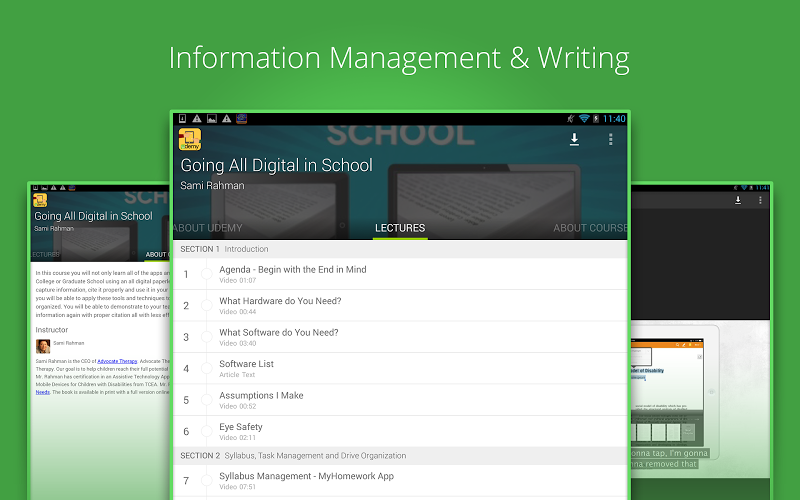800x500 pixels.
Task: Switch to the ABOUT COURSE tab
Action: pos(590,228)
